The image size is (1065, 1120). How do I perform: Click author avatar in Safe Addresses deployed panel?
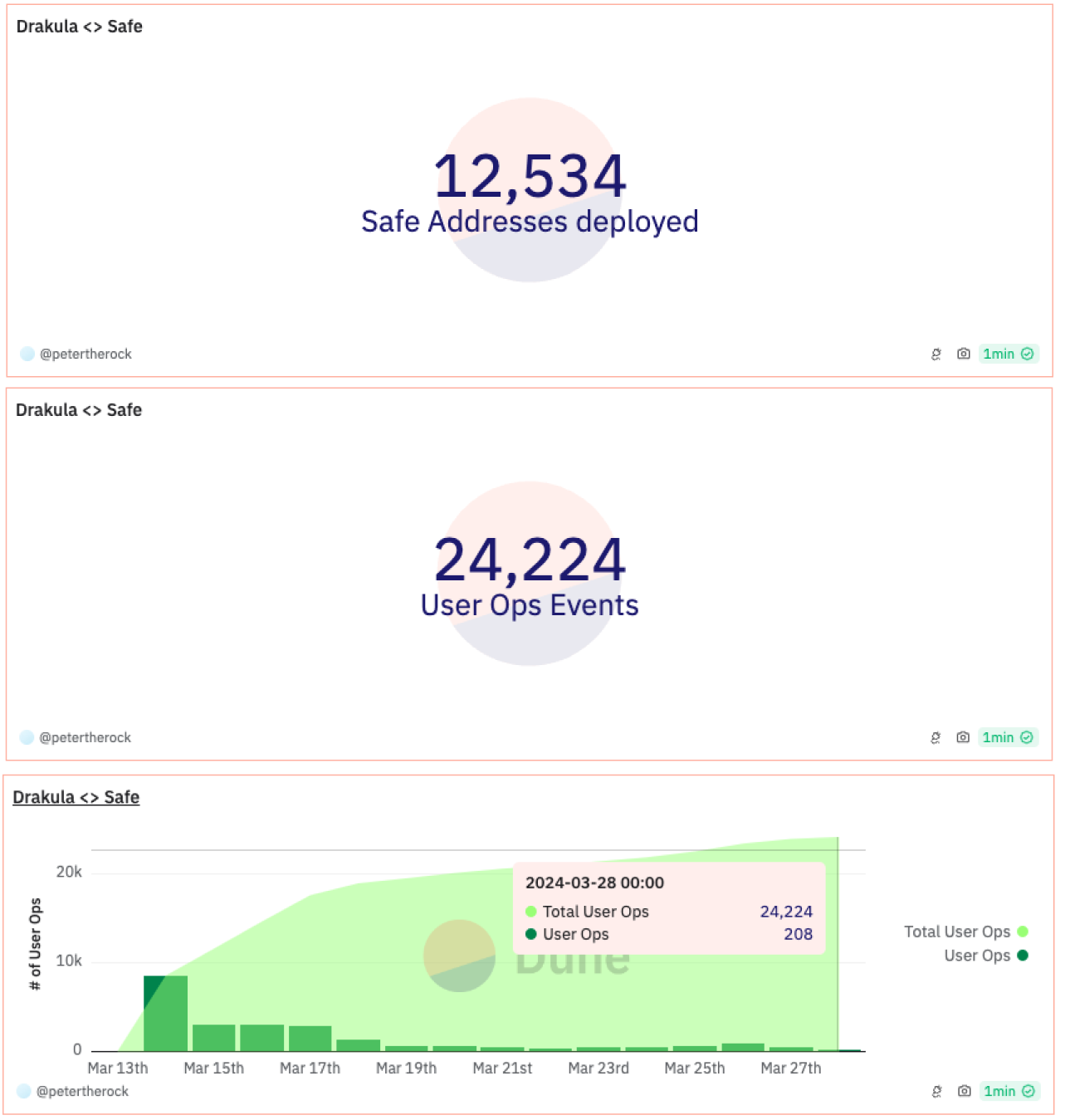tap(27, 354)
